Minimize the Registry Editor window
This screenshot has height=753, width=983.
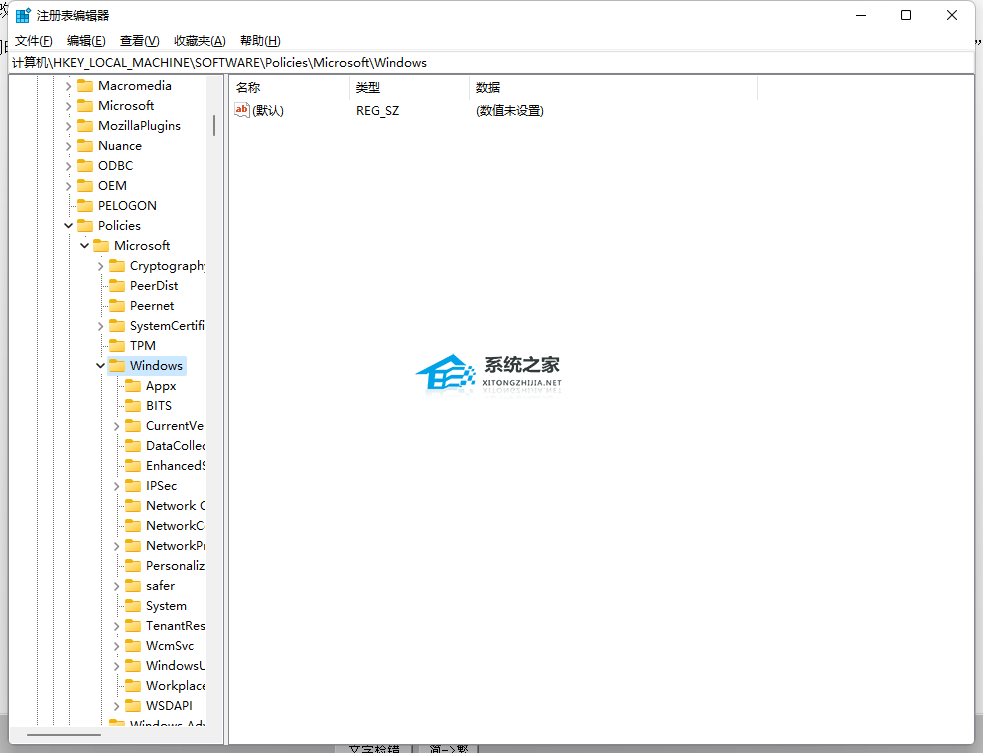tap(861, 15)
